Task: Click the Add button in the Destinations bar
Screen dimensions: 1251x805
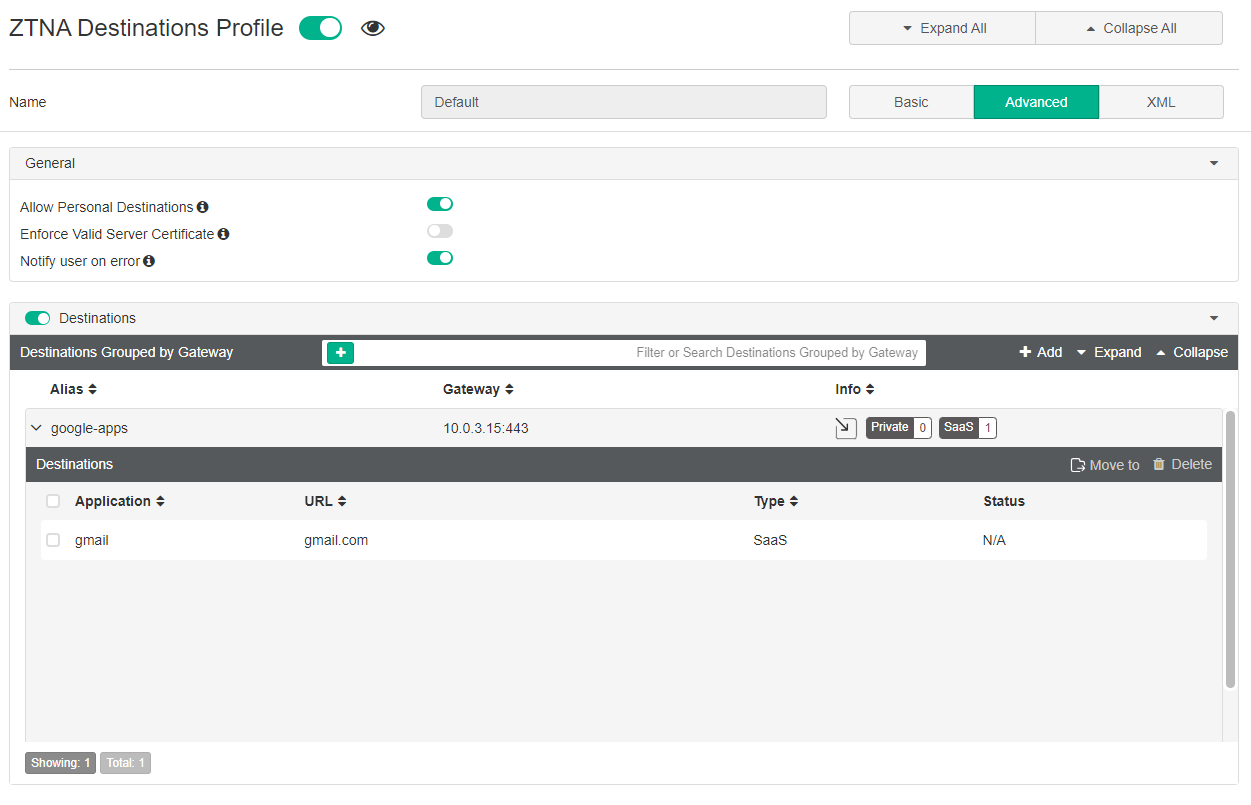Action: coord(1040,352)
